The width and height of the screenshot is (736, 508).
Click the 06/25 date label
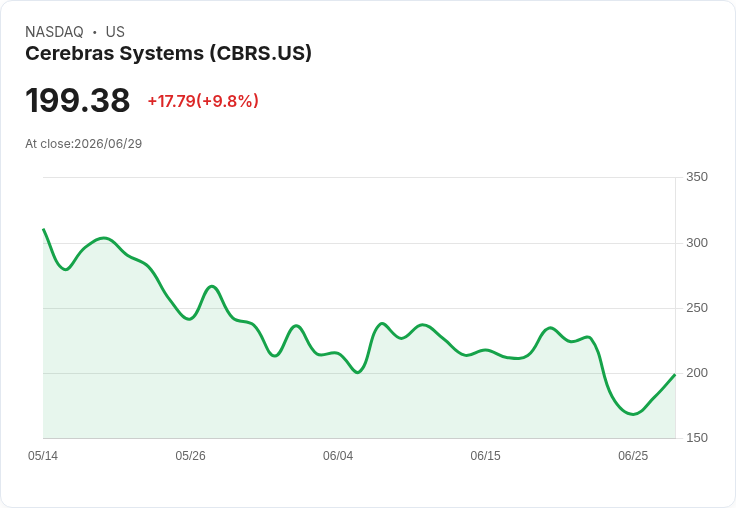pyautogui.click(x=633, y=456)
